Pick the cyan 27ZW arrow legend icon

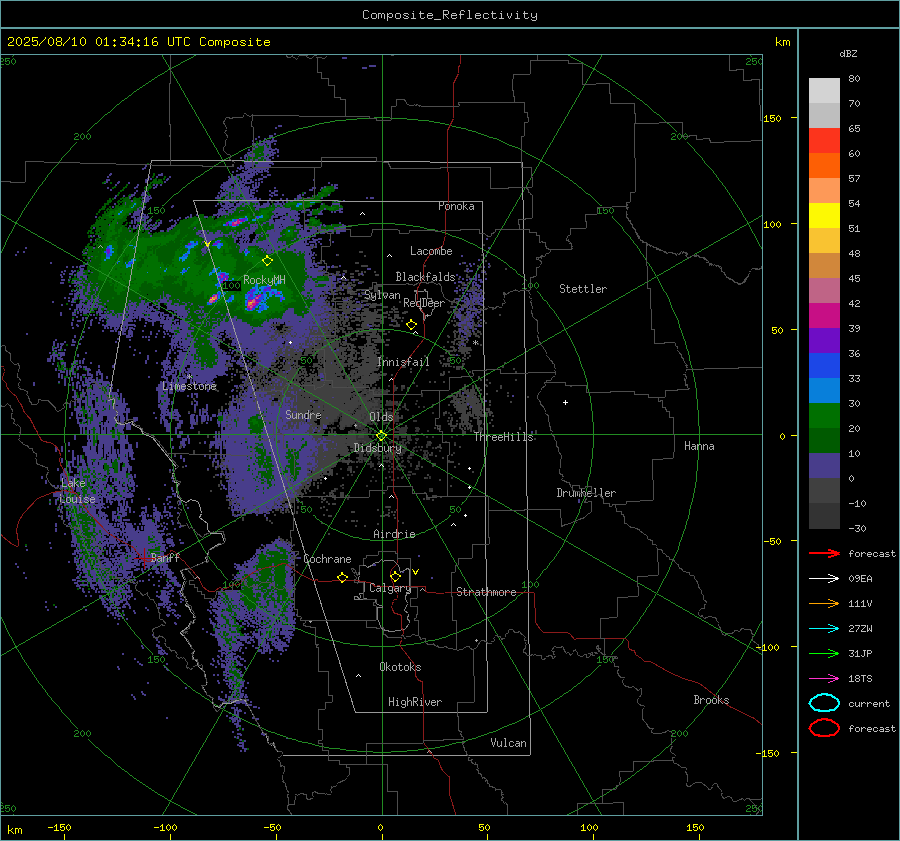(824, 629)
